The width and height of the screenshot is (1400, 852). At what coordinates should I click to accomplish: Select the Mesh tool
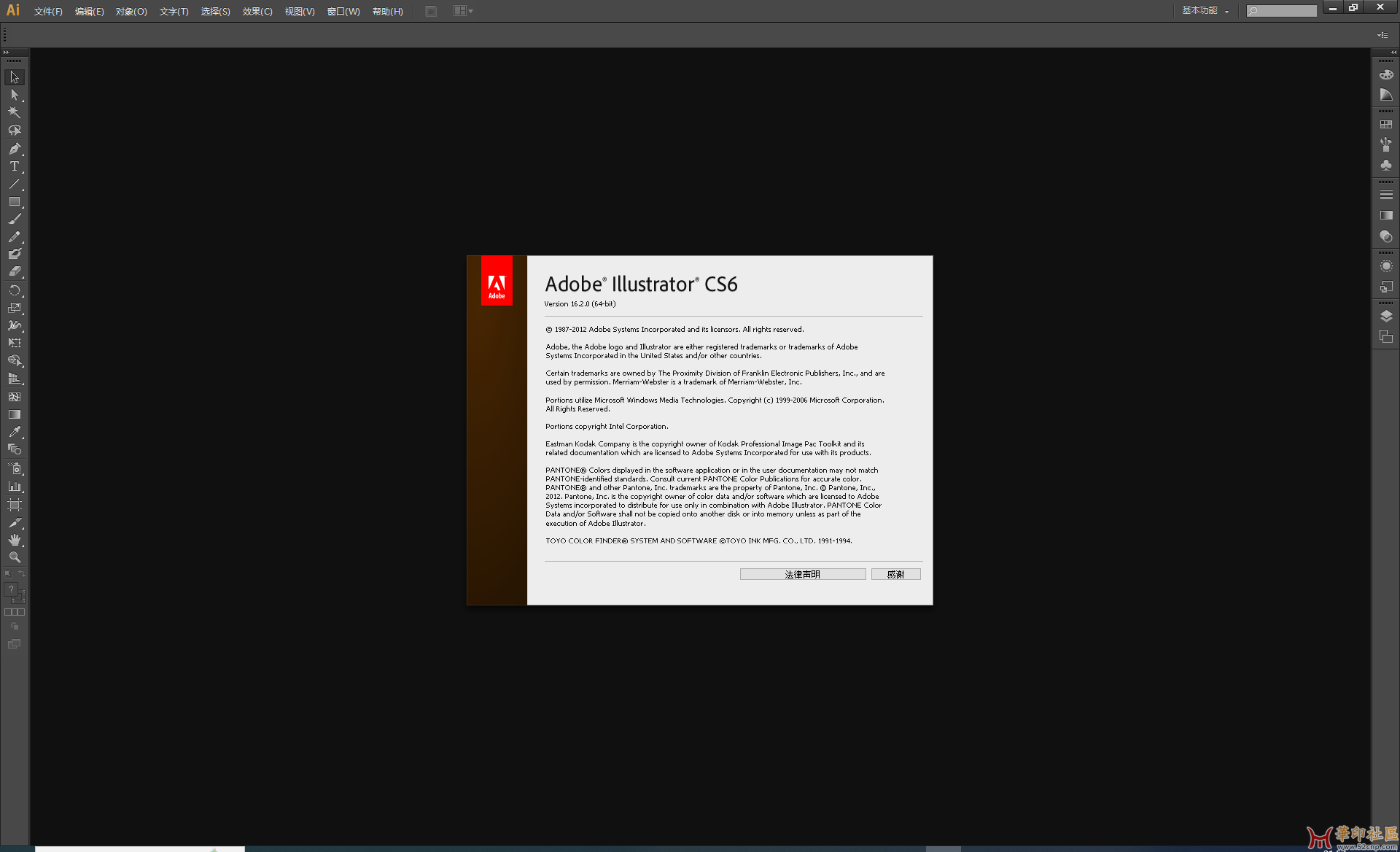coord(14,397)
